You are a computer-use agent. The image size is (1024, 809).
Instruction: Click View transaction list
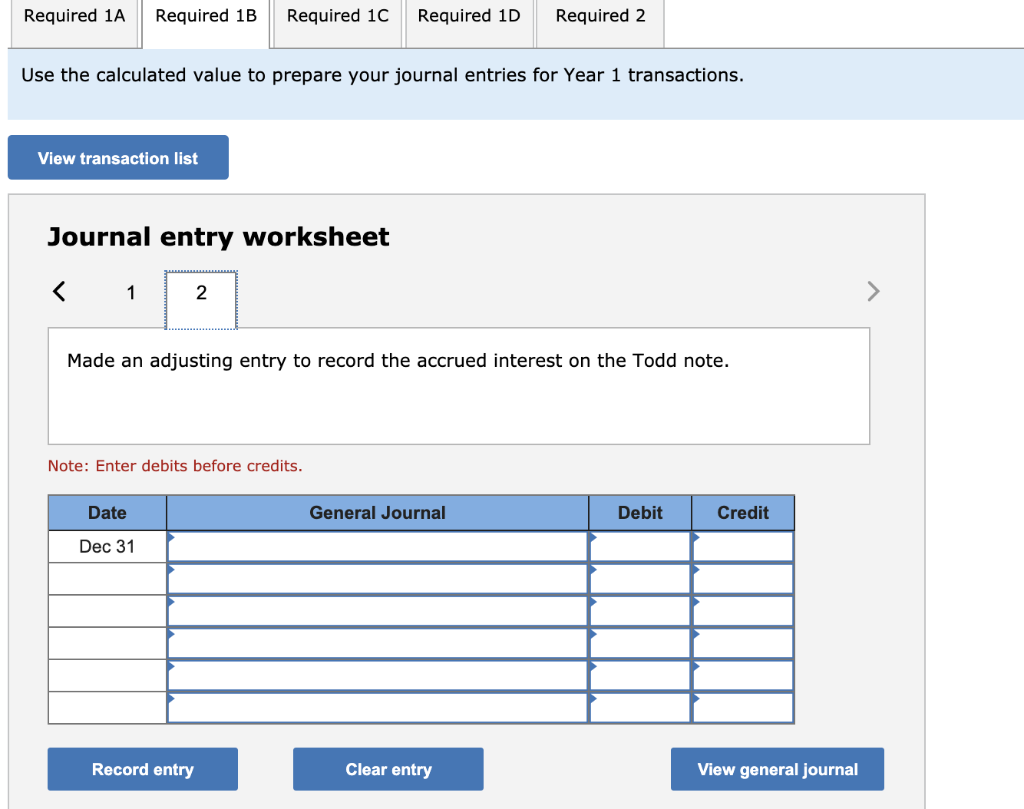pos(118,157)
